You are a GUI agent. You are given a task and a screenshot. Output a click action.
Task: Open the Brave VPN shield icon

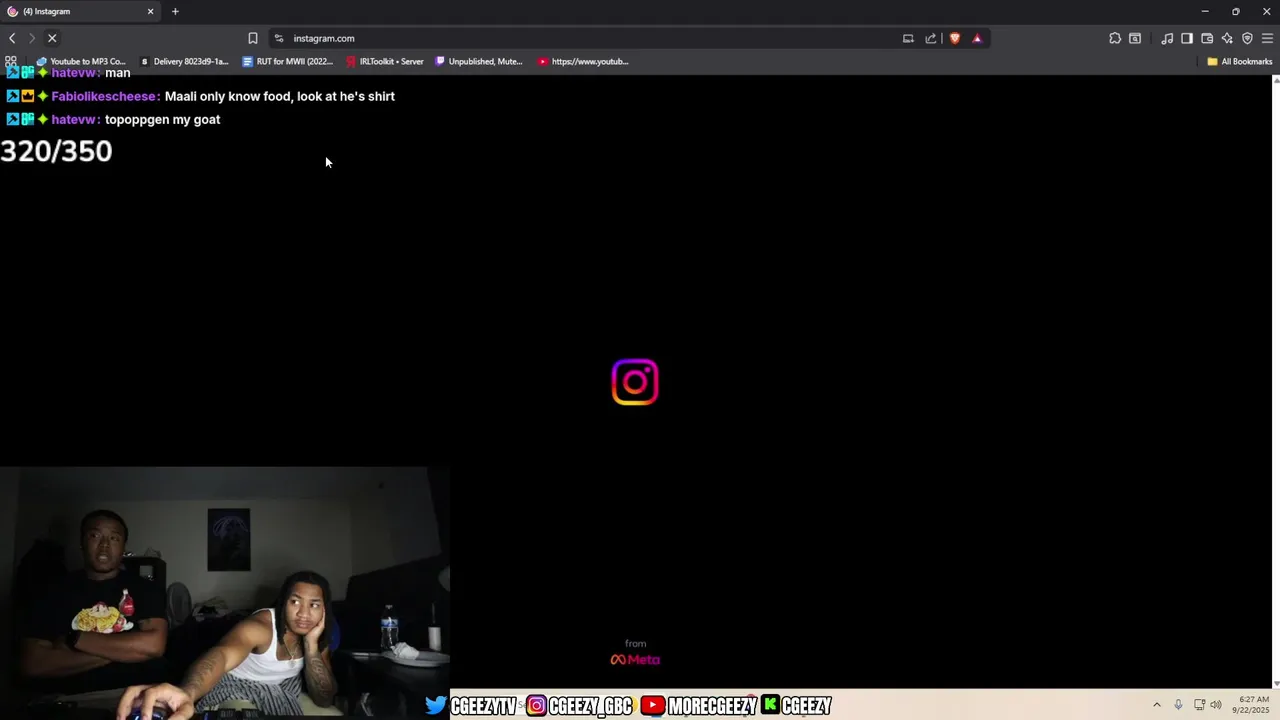click(x=1247, y=38)
